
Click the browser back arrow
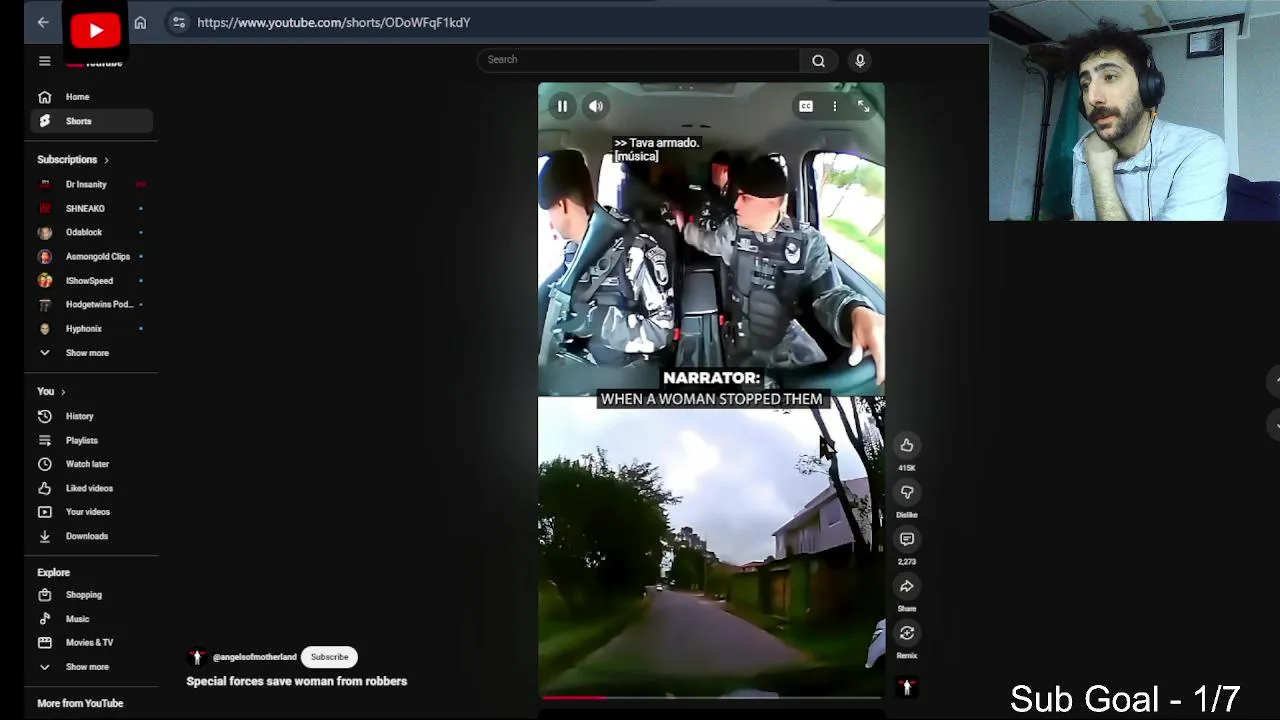tap(43, 22)
